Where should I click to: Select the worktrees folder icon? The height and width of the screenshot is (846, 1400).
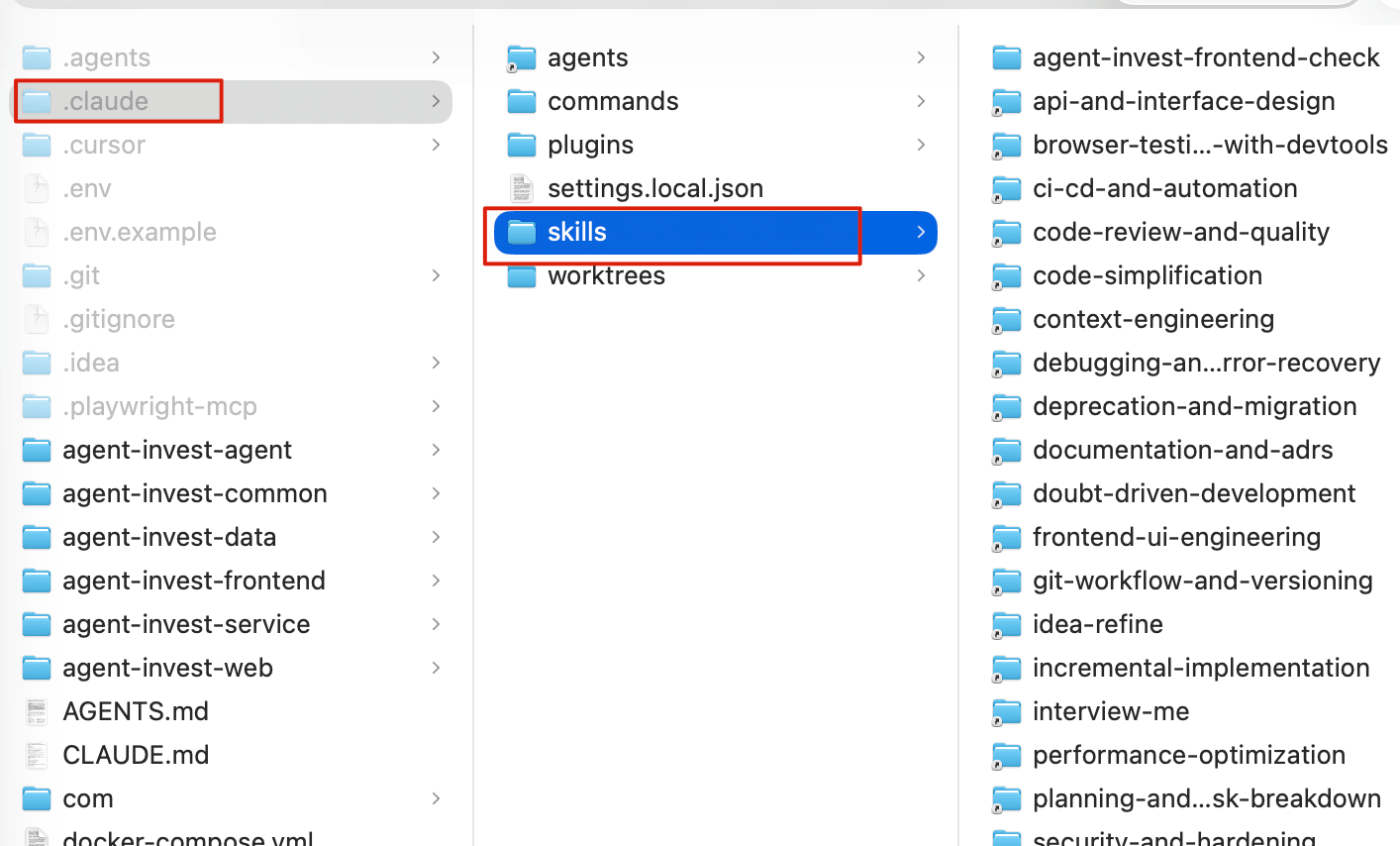coord(521,275)
